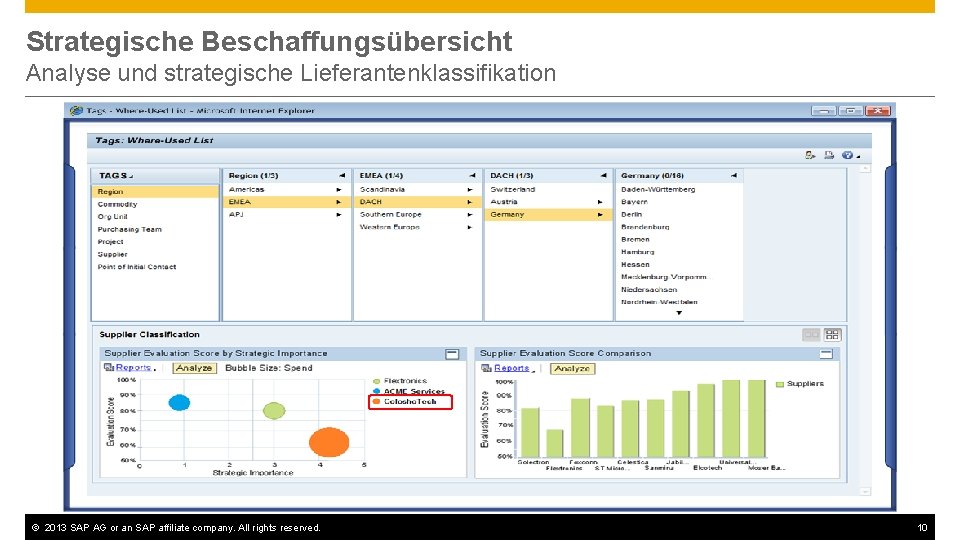Image resolution: width=960 pixels, height=540 pixels.
Task: Click the print icon in toolbar
Action: click(829, 156)
